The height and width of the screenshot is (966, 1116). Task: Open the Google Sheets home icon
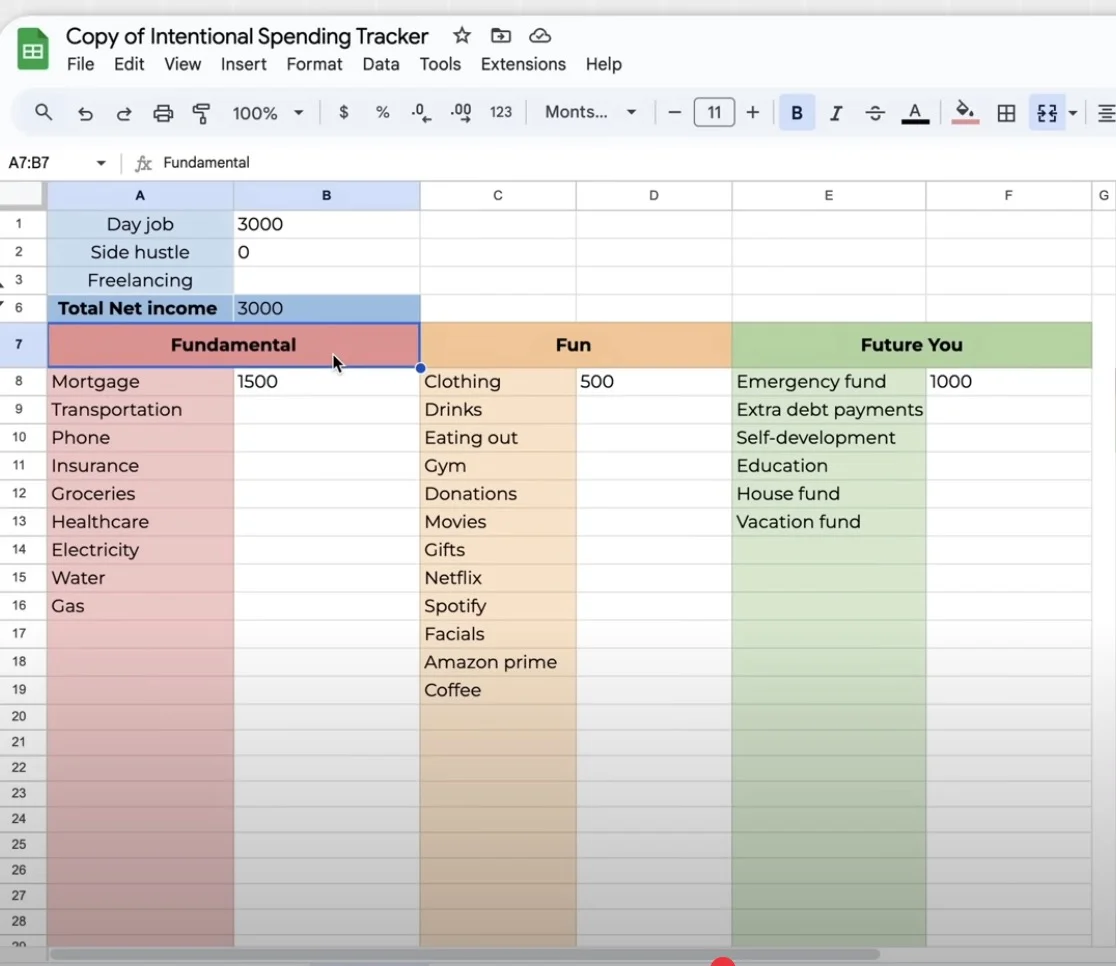coord(33,49)
